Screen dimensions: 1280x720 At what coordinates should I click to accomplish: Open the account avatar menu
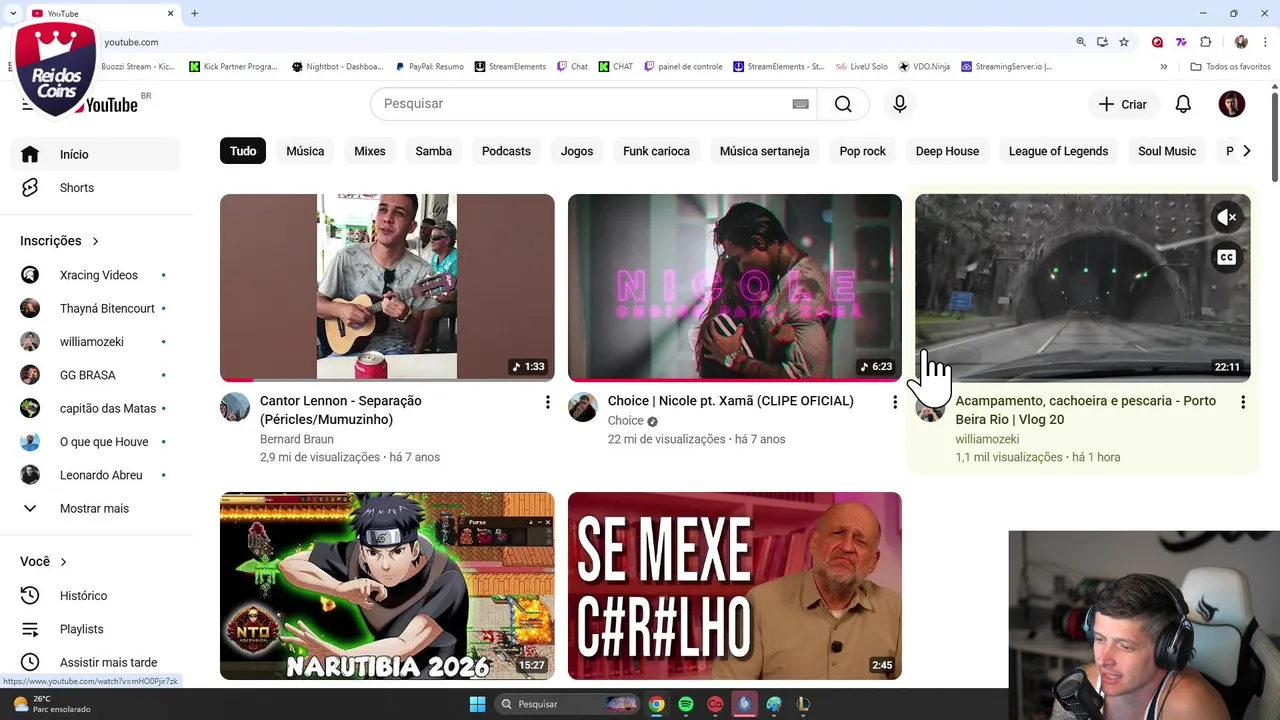tap(1232, 104)
